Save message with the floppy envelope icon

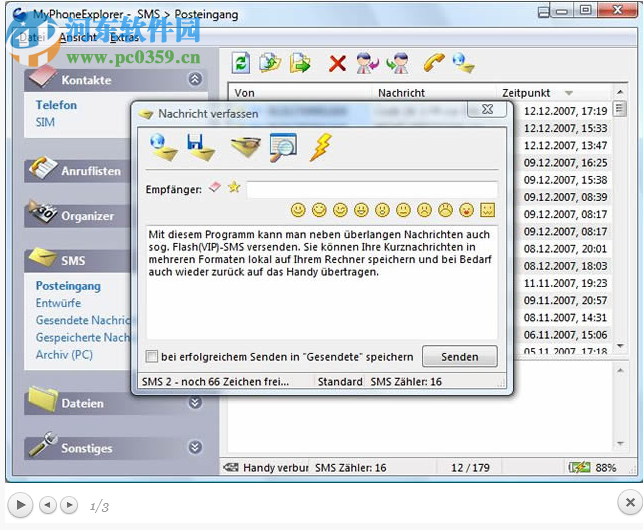[x=201, y=147]
